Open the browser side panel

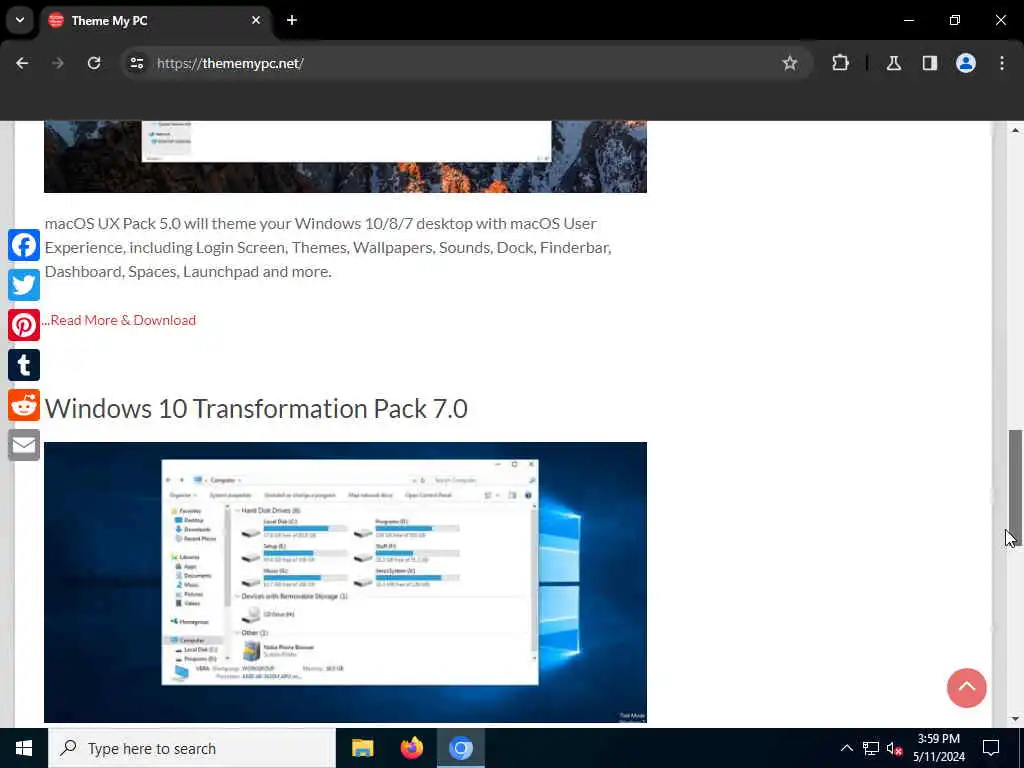[929, 63]
